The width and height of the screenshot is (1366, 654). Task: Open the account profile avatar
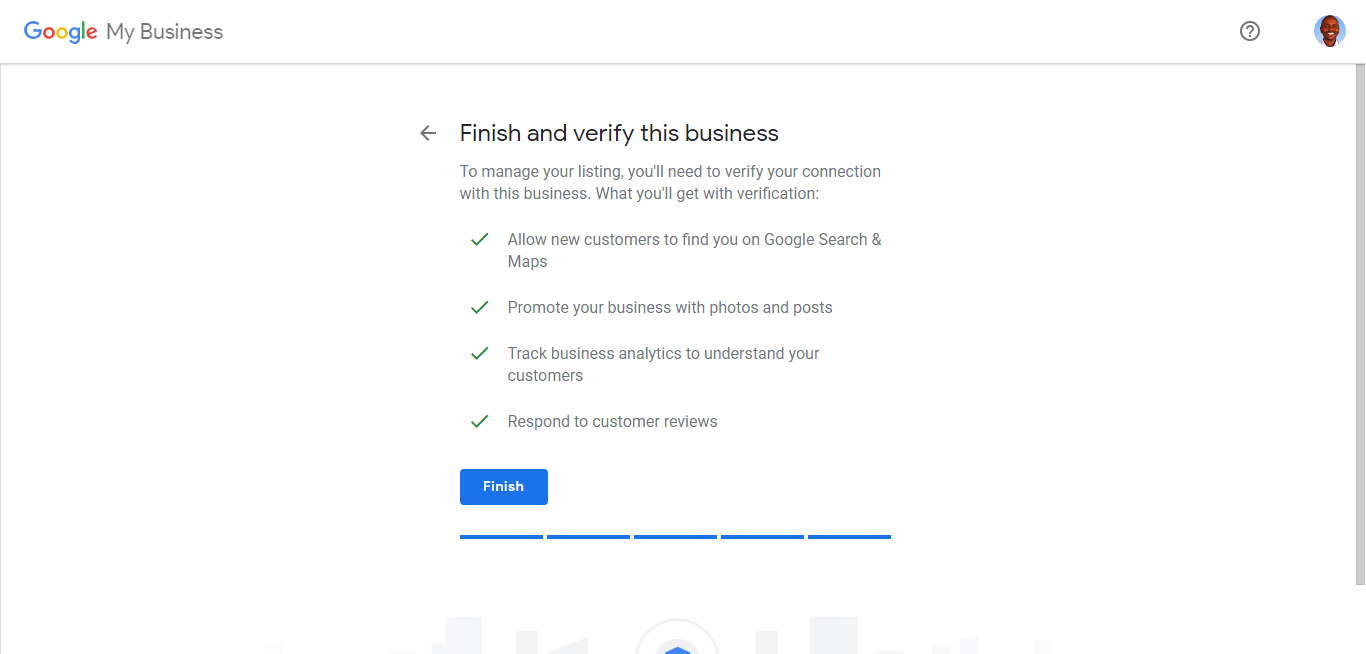(1329, 31)
